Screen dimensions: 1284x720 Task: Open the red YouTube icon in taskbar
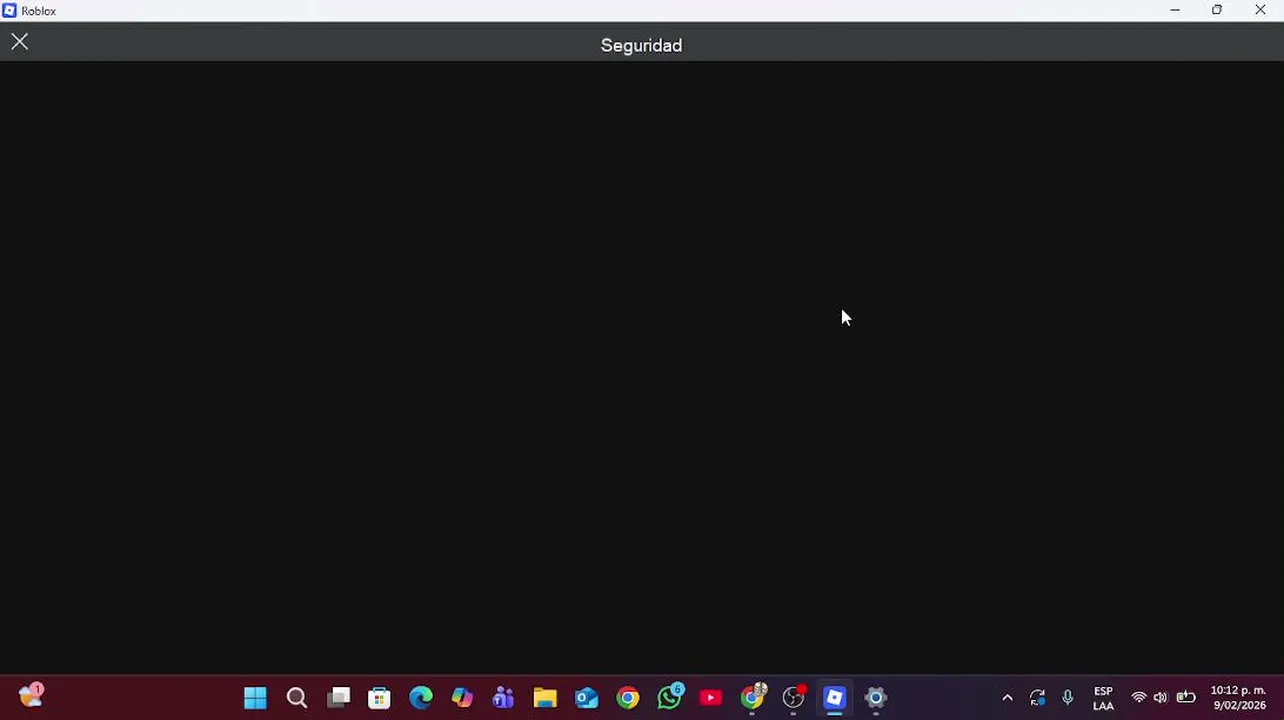click(x=711, y=698)
